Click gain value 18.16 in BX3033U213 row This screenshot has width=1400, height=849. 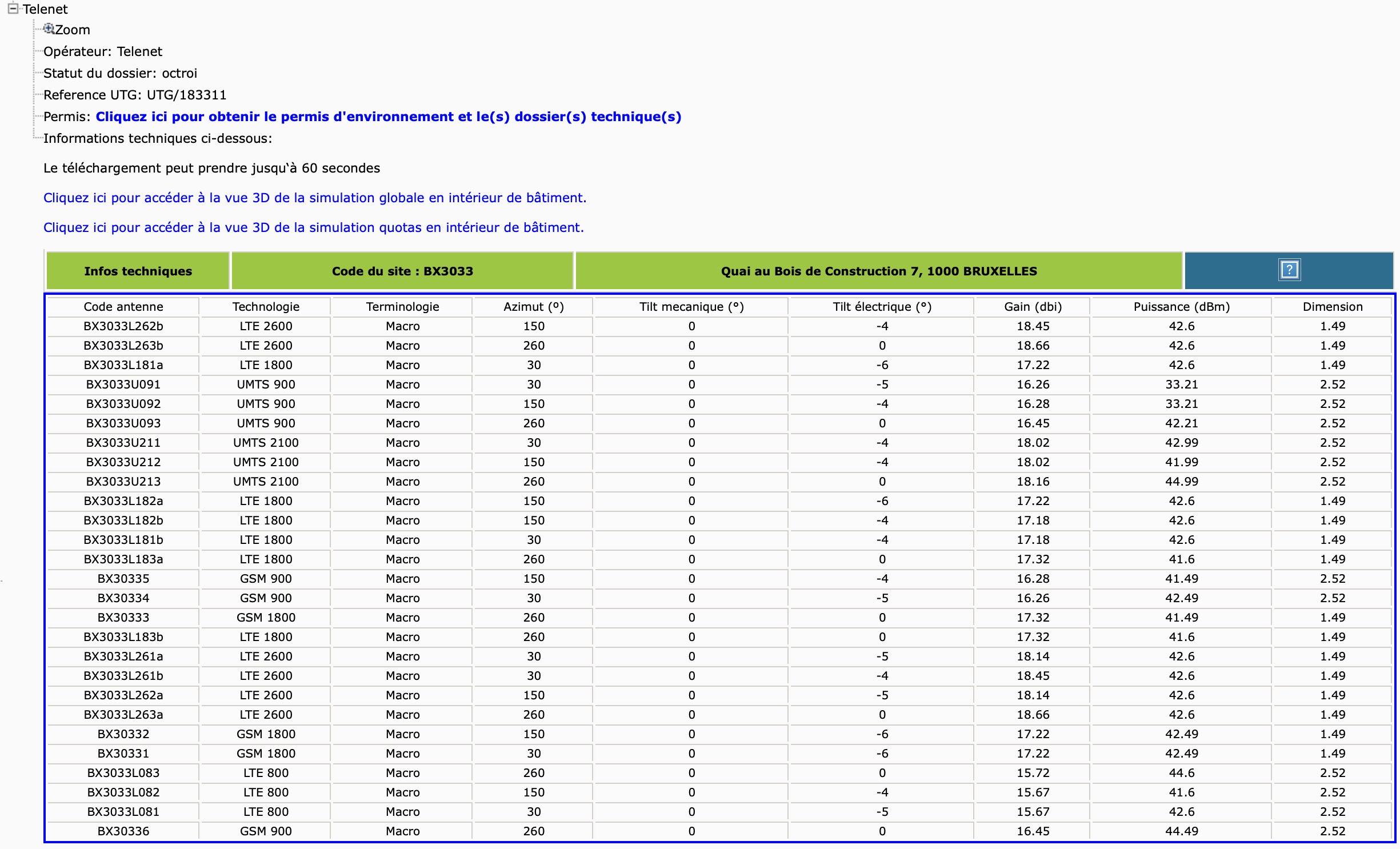[1033, 482]
